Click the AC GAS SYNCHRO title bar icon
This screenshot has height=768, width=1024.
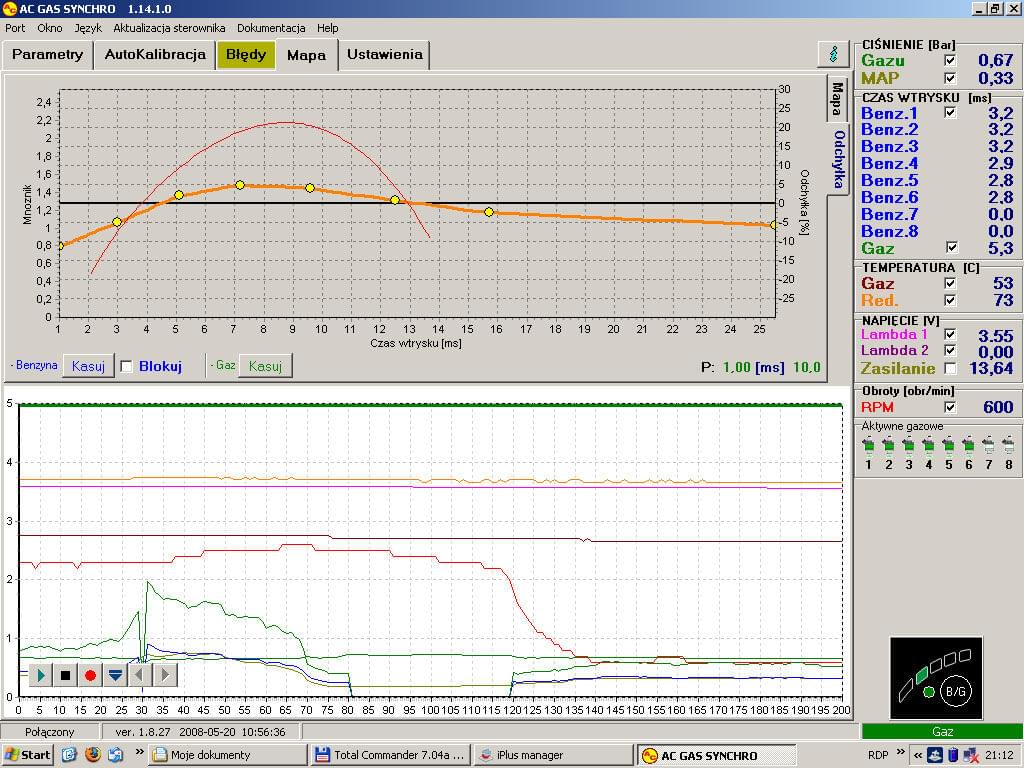9,8
